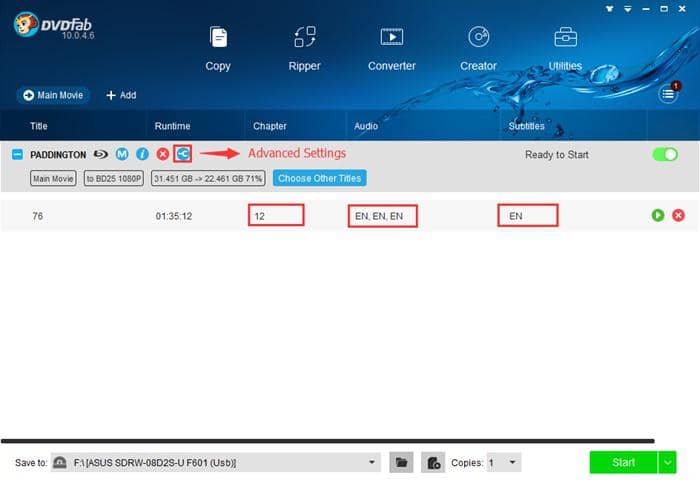Click the Add source button
700x482 pixels.
[121, 95]
